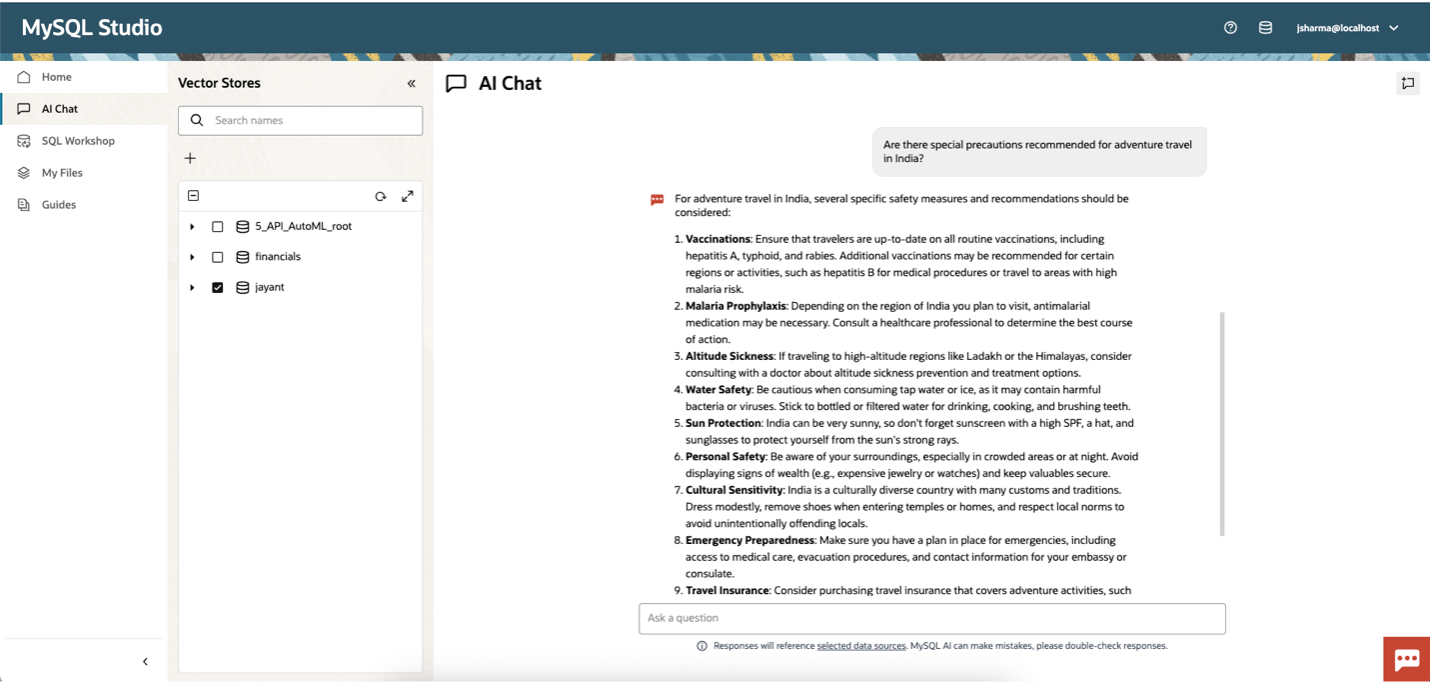Open the help question mark icon
The image size is (1430, 684).
1230,28
